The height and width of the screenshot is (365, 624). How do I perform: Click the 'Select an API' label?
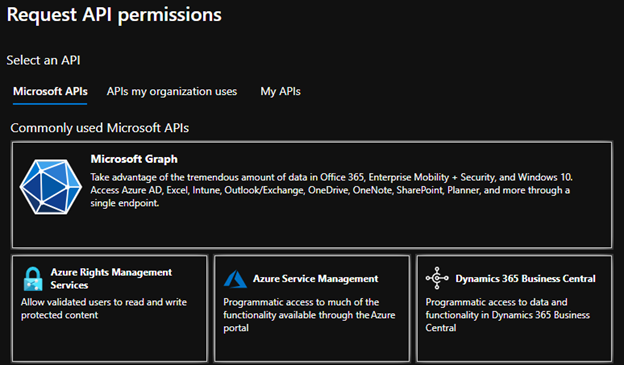pyautogui.click(x=43, y=60)
